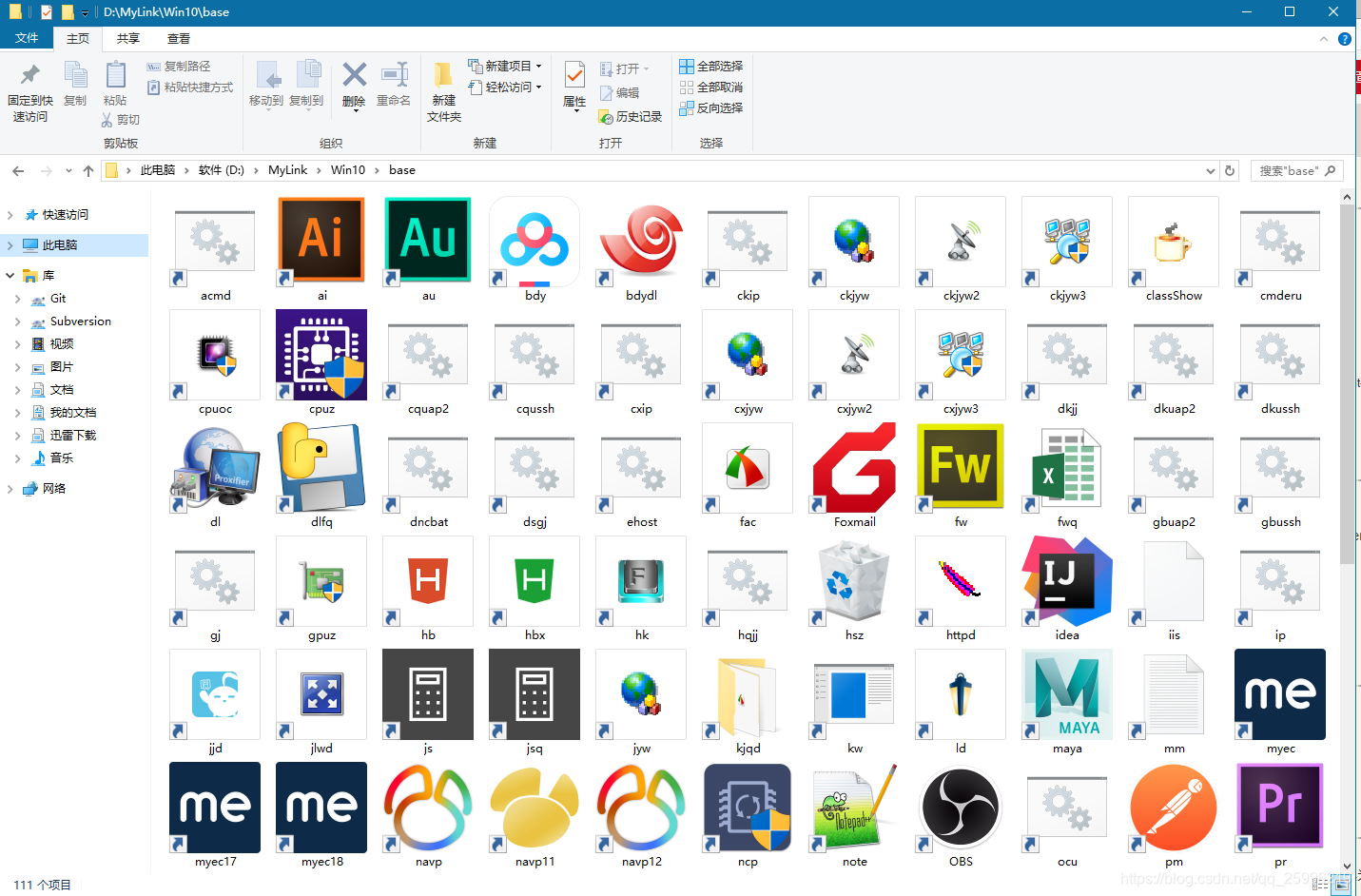Select the 'navp' Navicat shortcut
Viewport: 1361px width, 896px height.
[x=428, y=808]
